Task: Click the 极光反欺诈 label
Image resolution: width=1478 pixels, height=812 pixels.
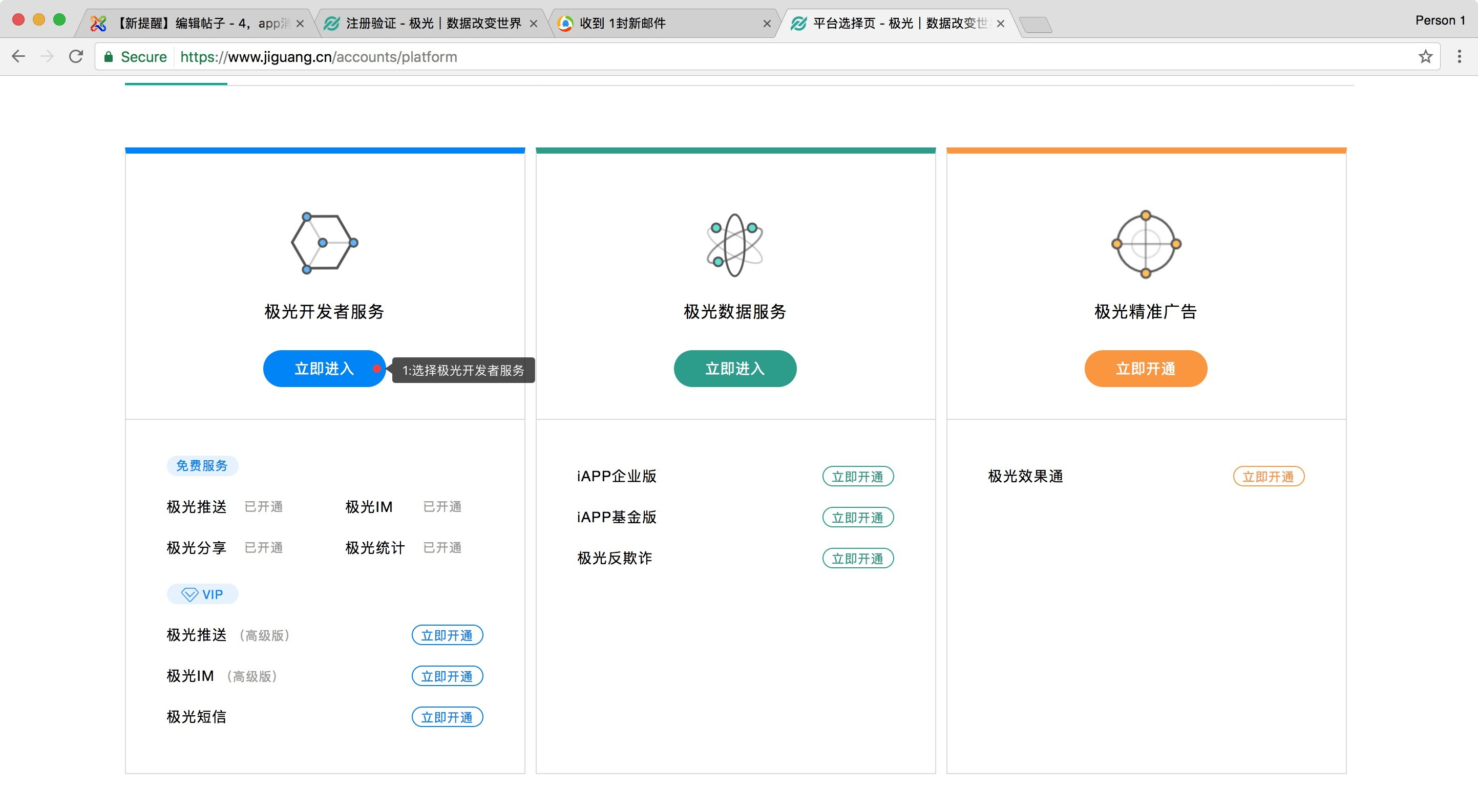Action: 615,558
